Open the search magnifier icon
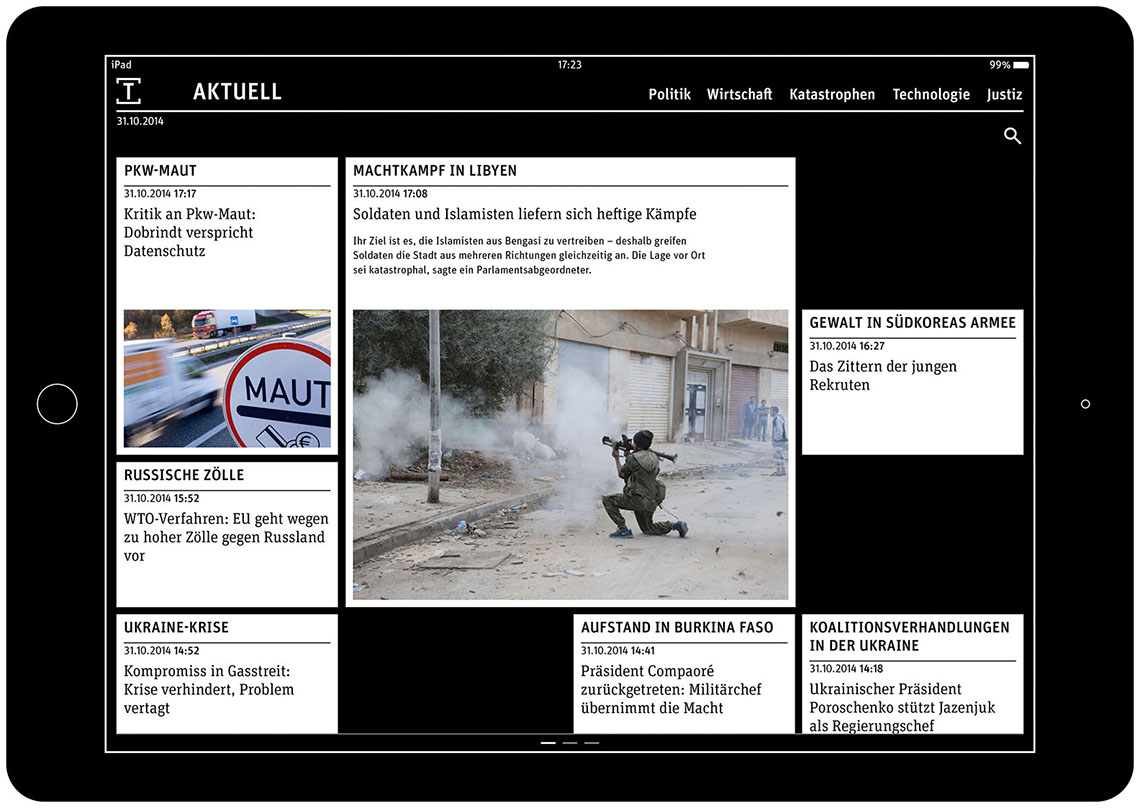 tap(1012, 135)
